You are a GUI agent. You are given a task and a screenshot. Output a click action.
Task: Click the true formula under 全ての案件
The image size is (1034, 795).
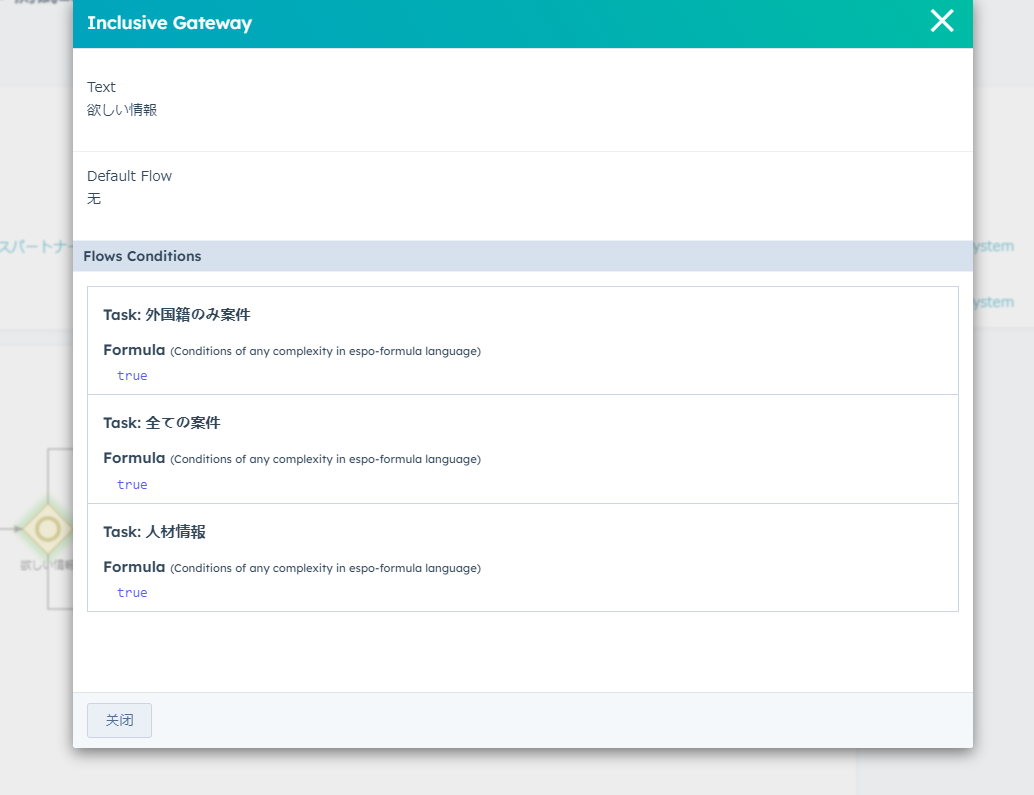[132, 485]
